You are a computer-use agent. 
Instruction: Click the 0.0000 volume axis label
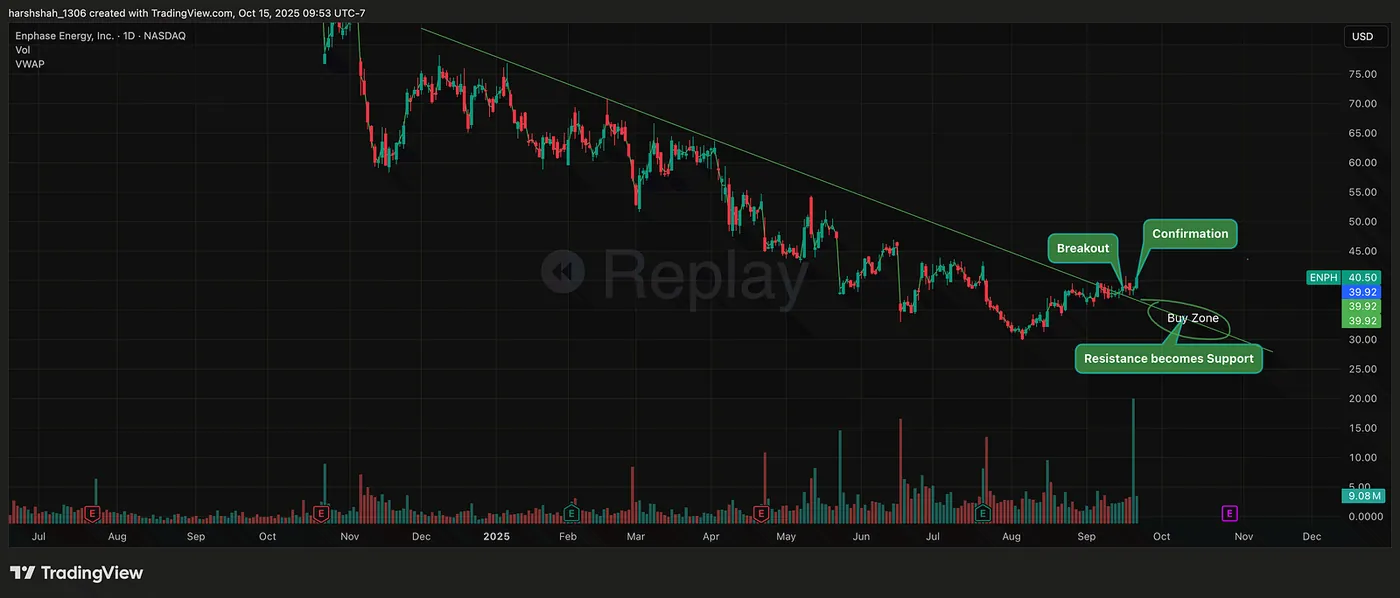[x=1364, y=517]
